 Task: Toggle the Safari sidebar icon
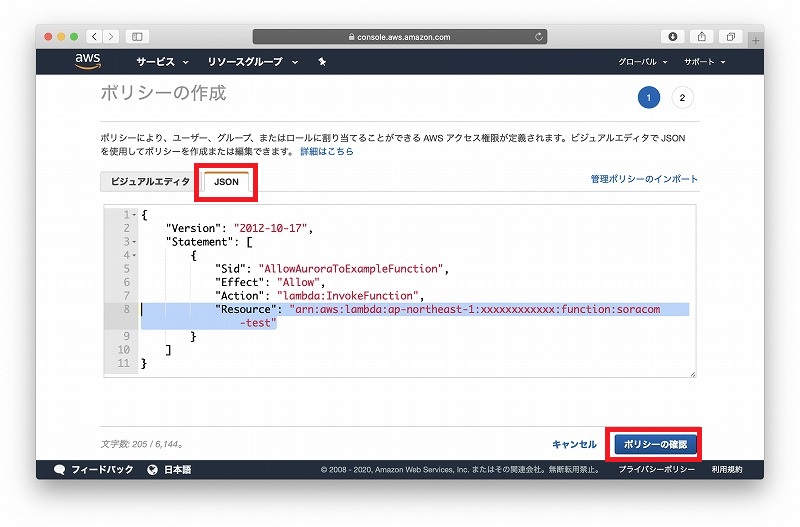pyautogui.click(x=137, y=37)
